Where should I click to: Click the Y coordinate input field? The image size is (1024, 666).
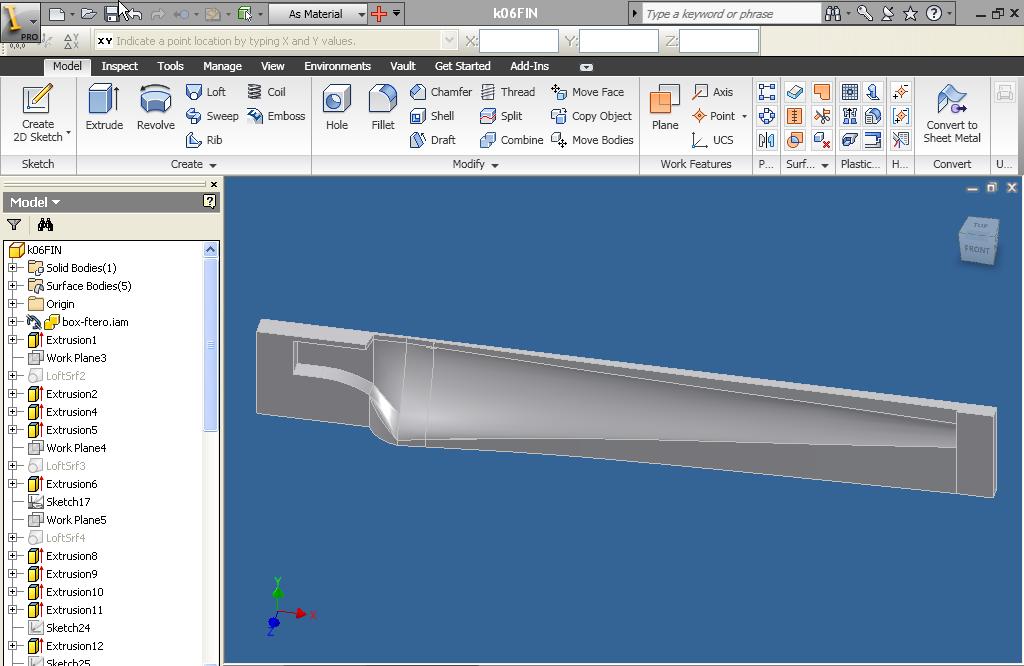pos(618,40)
